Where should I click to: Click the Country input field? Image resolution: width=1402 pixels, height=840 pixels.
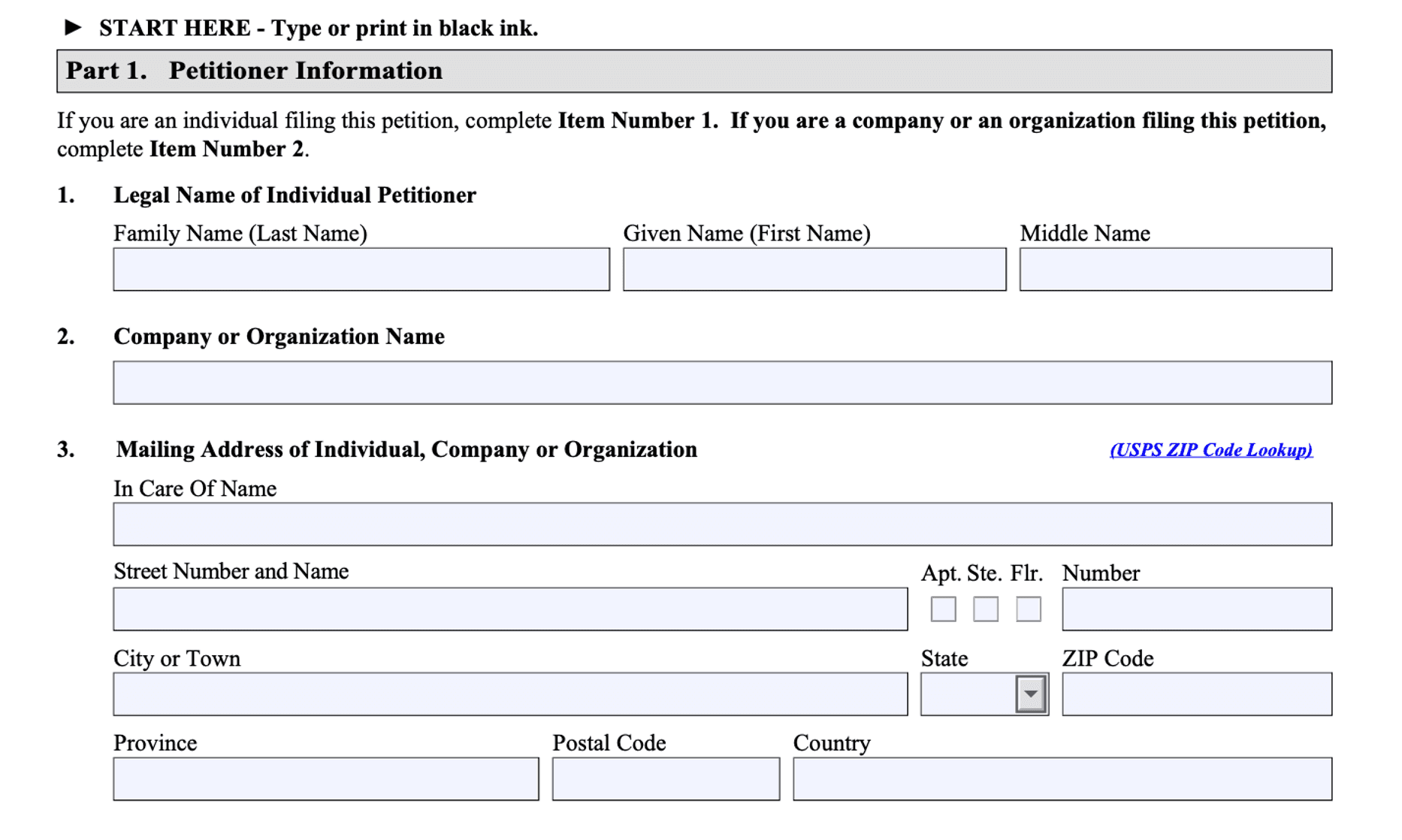[x=1062, y=779]
